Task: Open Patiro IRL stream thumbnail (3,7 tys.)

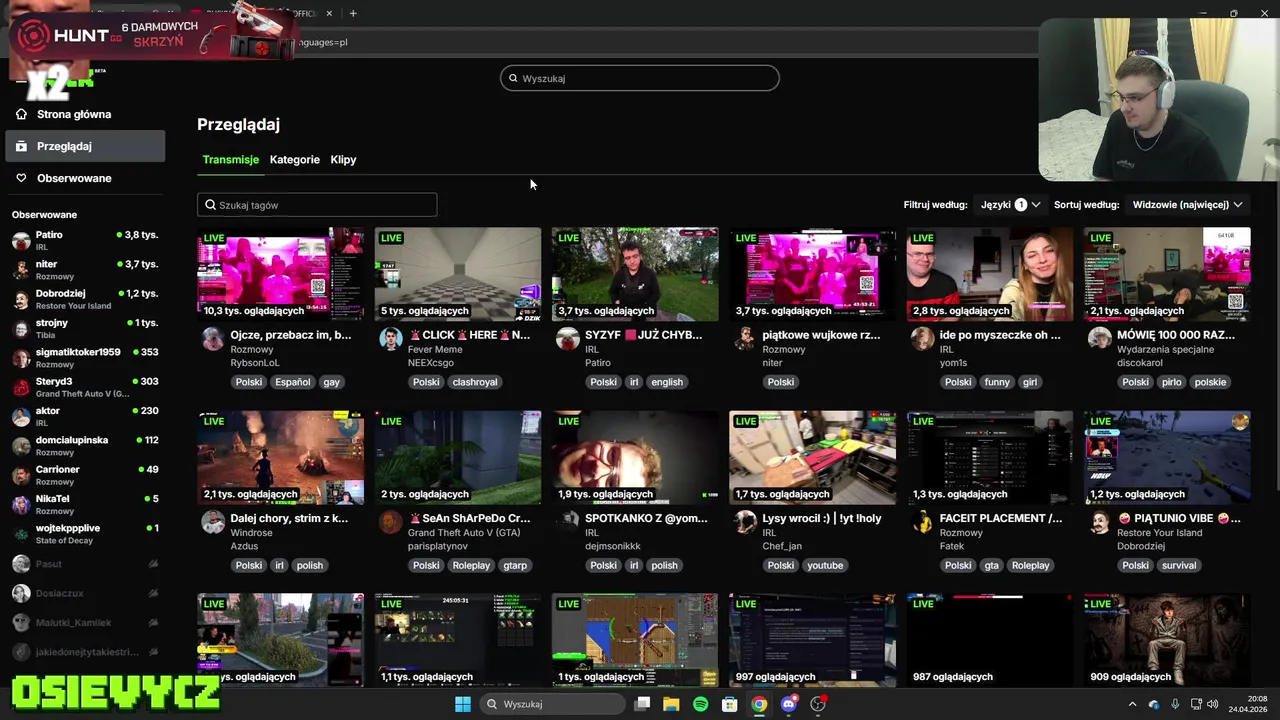Action: click(635, 274)
